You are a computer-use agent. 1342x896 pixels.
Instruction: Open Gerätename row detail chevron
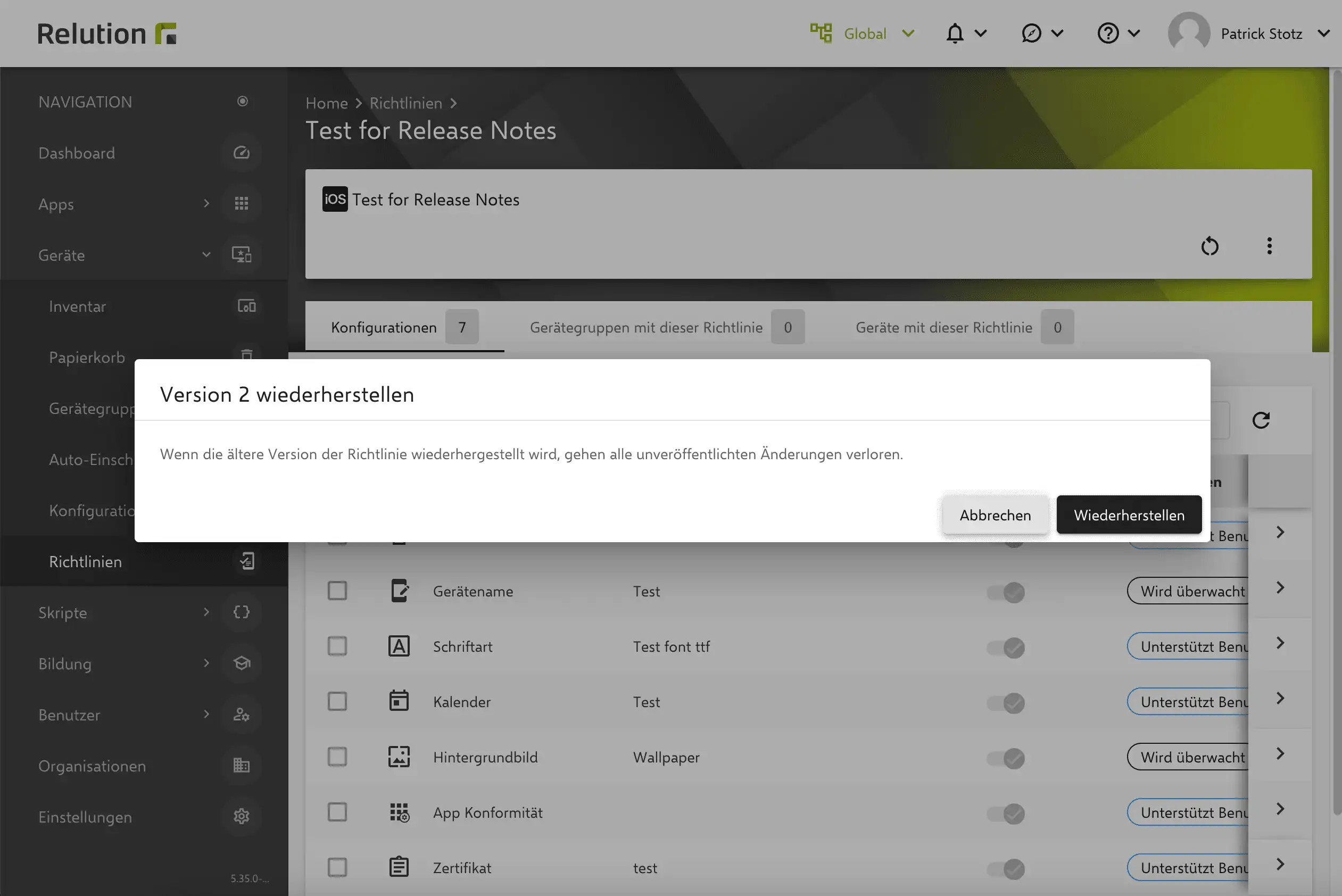coord(1280,587)
